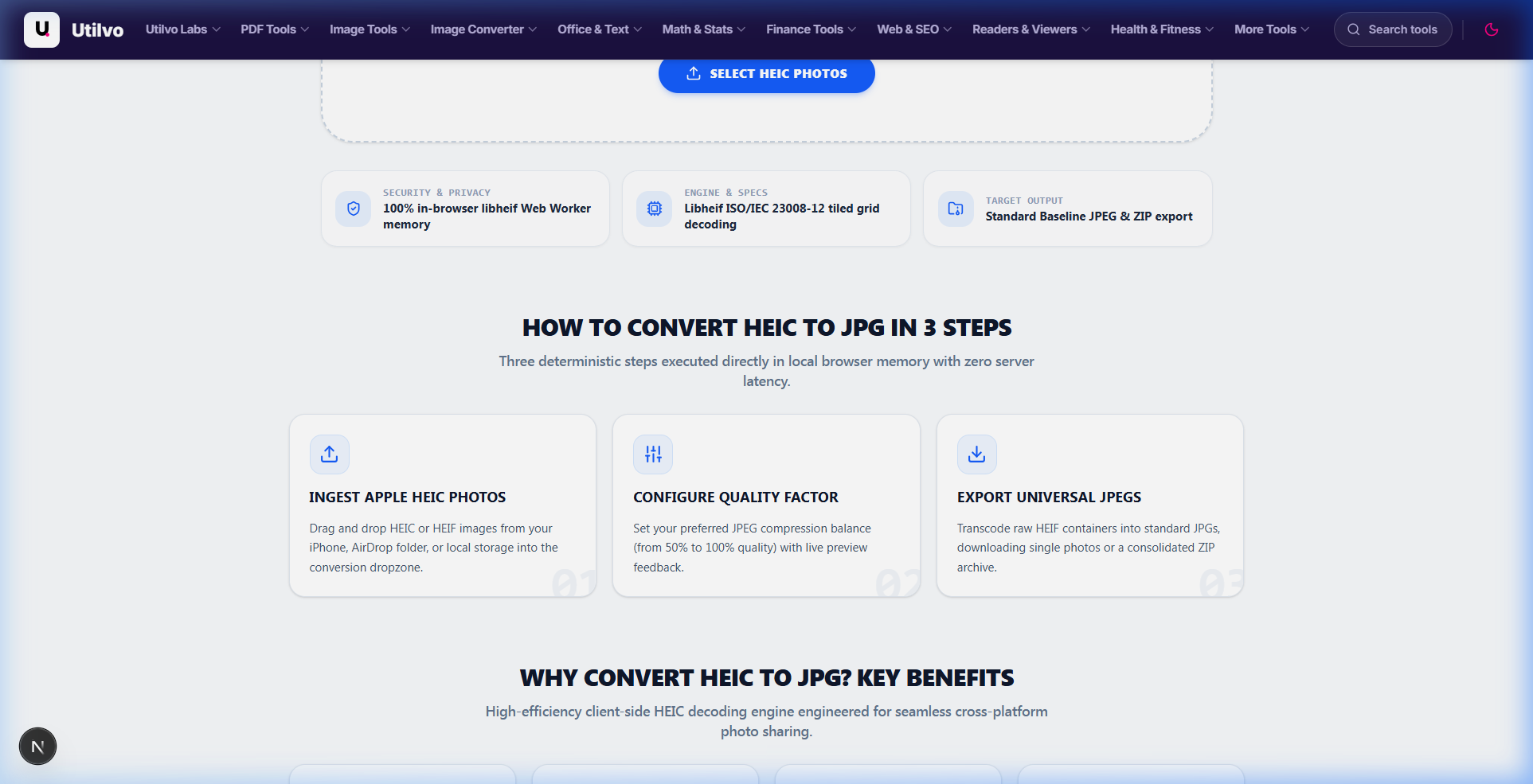This screenshot has width=1533, height=784.
Task: Click the Security & Privacy shield icon
Action: (354, 209)
